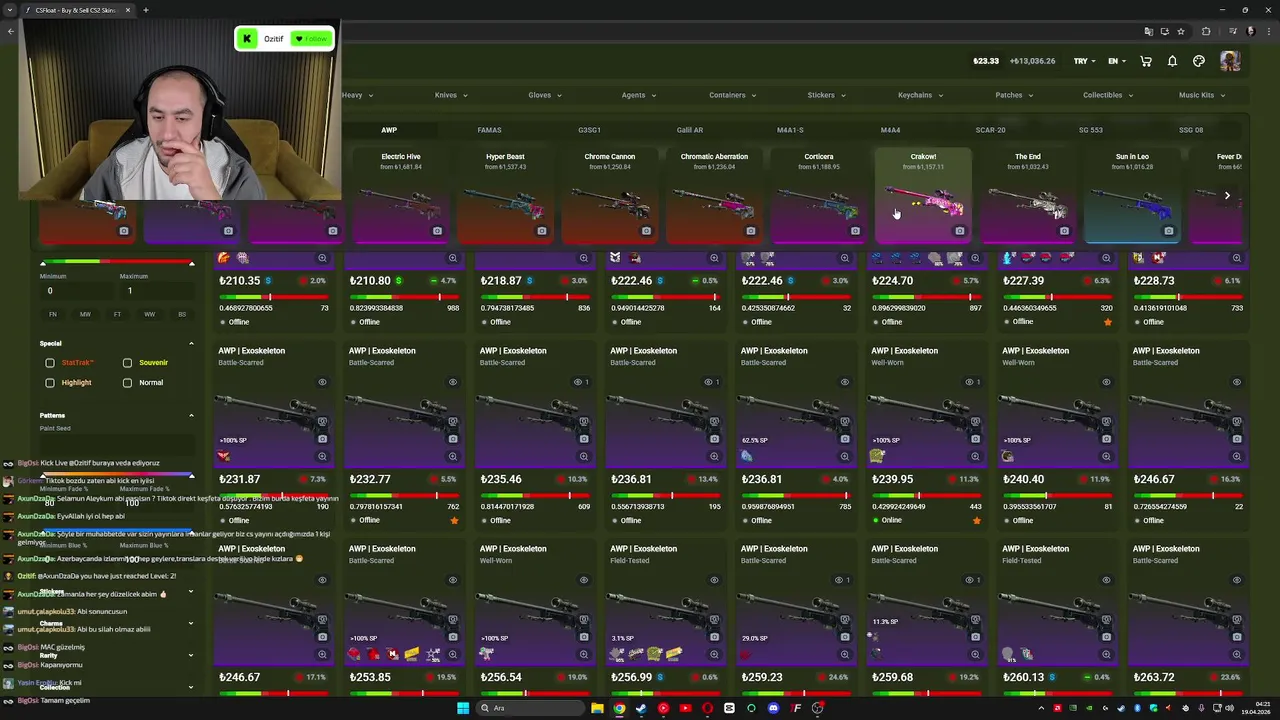Click camera icon on Hyper Beast card
The width and height of the screenshot is (1280, 720).
541,231
